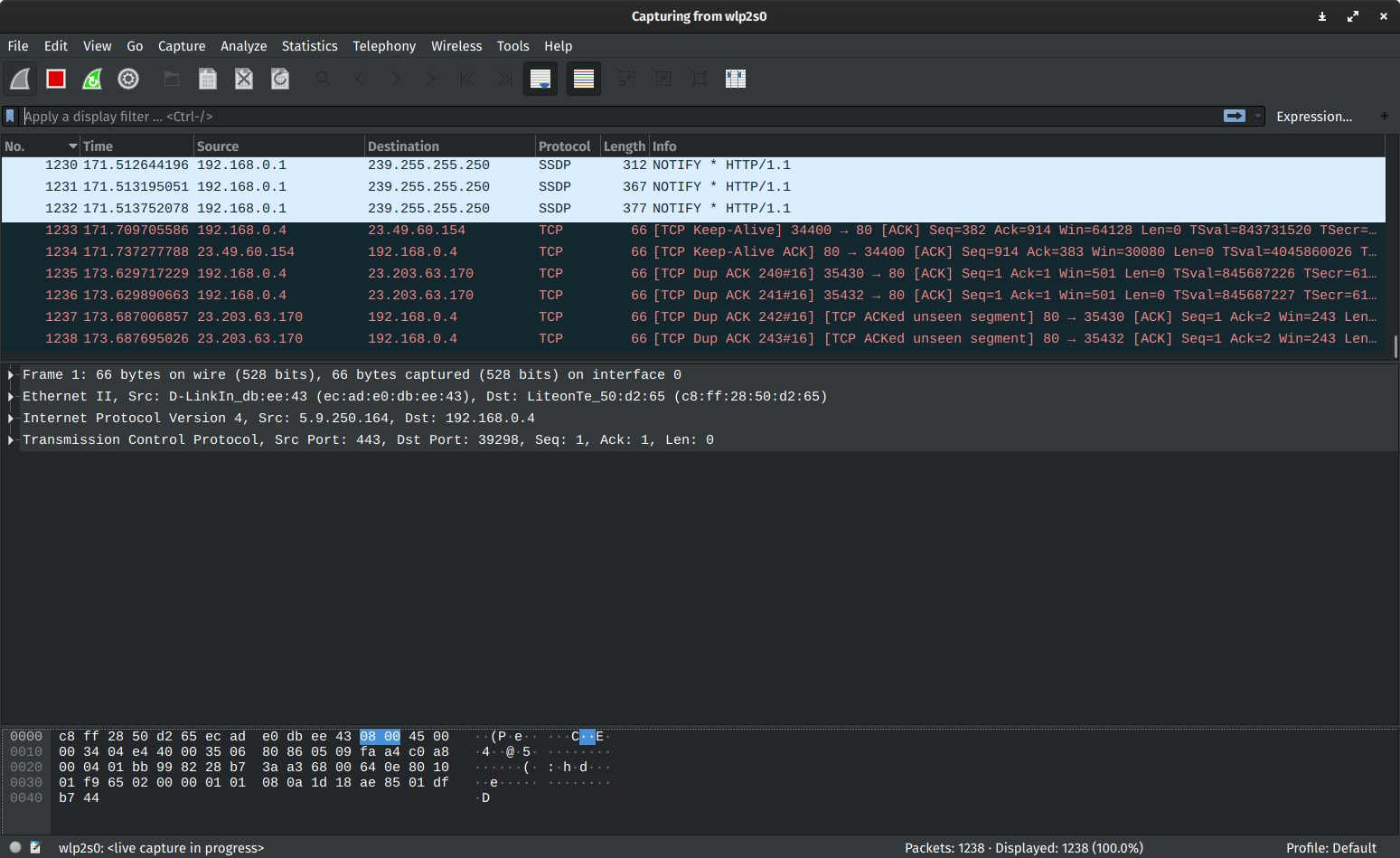Open the capture options gear icon
Image resolution: width=1400 pixels, height=858 pixels.
(x=127, y=79)
